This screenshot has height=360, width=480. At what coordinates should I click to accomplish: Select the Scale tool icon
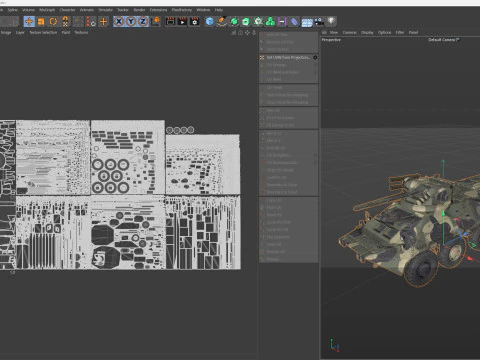[41, 22]
